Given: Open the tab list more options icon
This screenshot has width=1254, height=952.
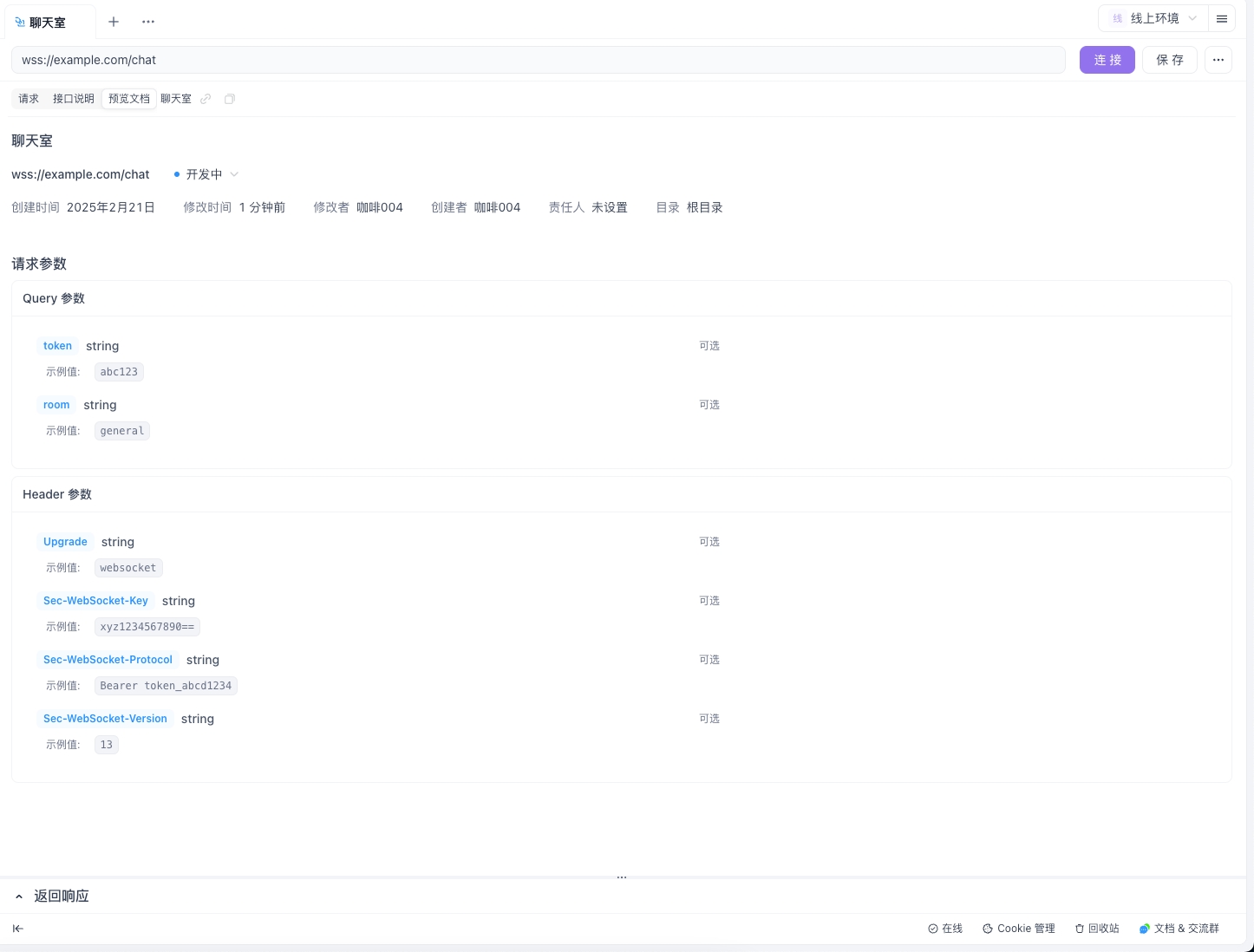Looking at the screenshot, I should tap(148, 22).
